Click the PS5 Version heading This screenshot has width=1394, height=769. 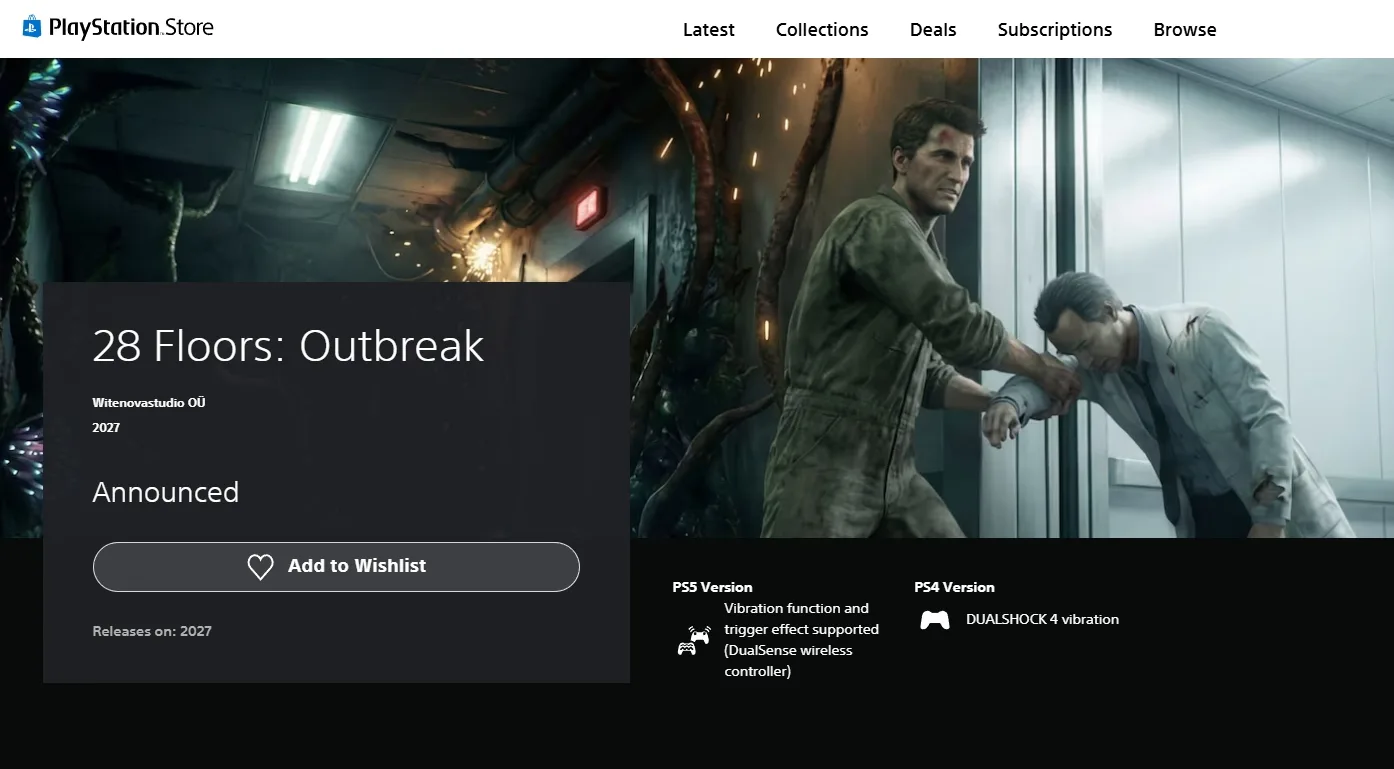click(712, 587)
